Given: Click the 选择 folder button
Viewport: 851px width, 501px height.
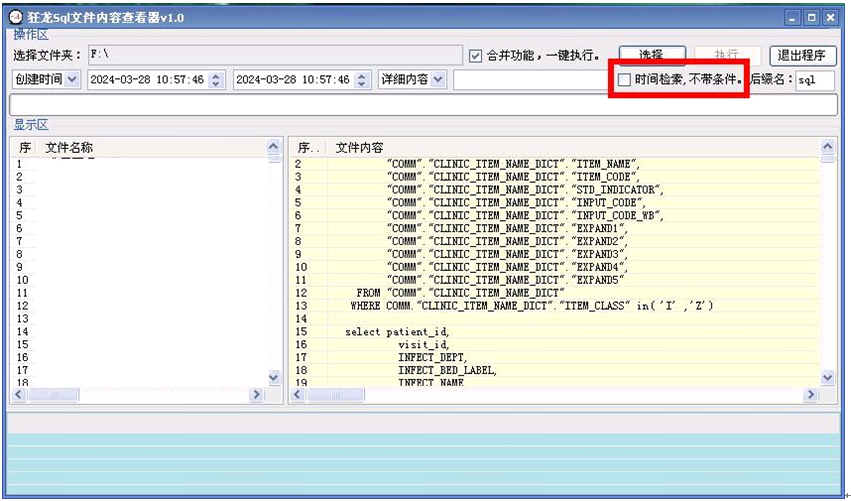Looking at the screenshot, I should tap(652, 55).
